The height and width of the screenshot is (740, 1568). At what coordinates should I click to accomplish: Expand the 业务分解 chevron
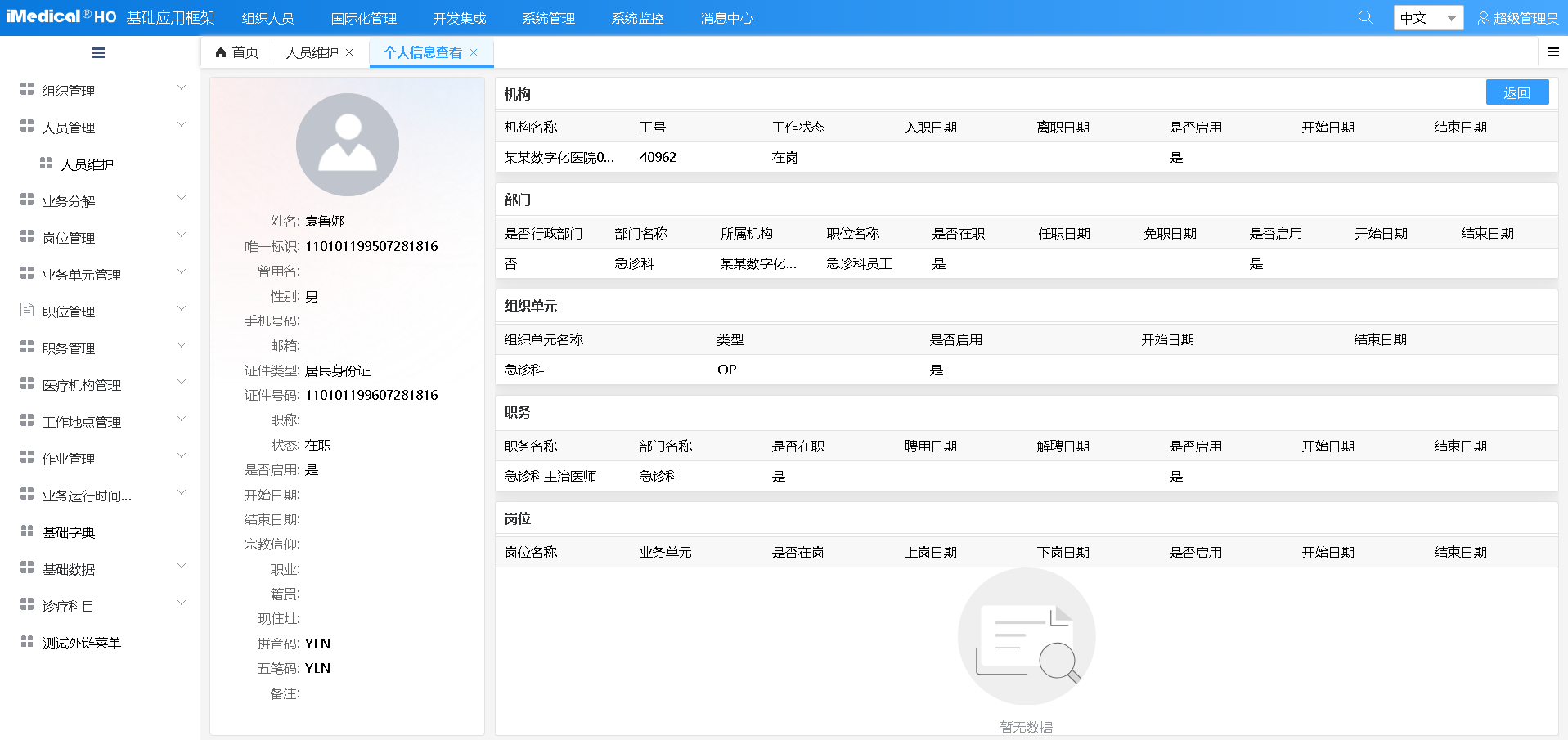click(x=182, y=199)
